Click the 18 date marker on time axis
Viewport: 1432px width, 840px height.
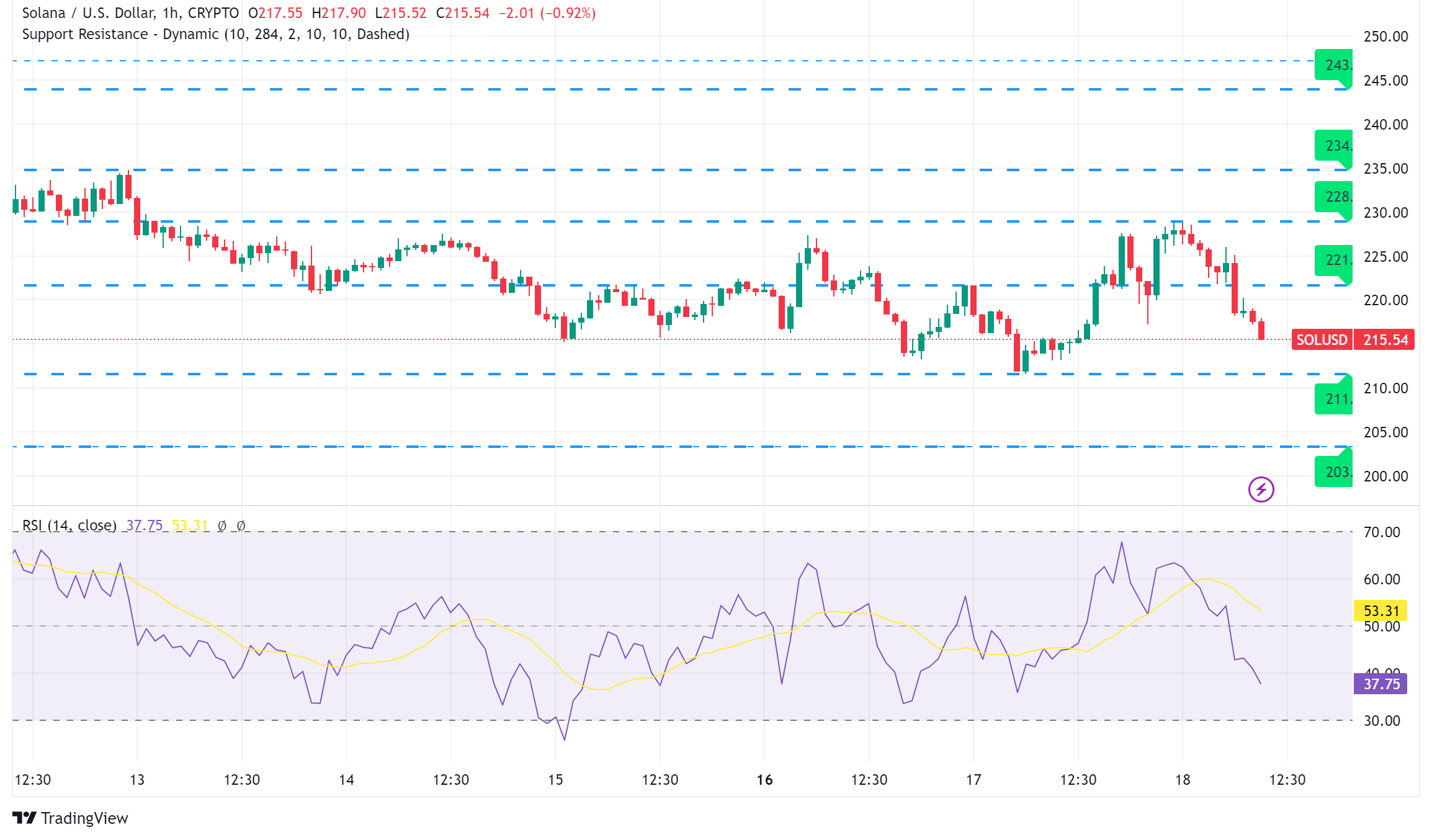[x=1183, y=780]
